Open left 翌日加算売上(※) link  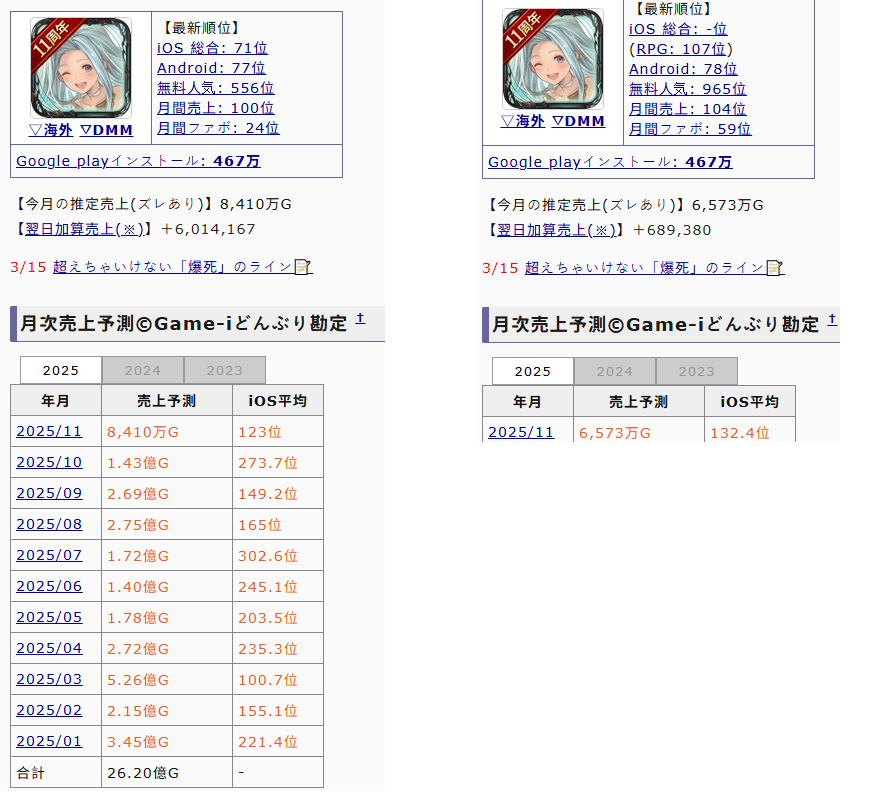point(85,229)
